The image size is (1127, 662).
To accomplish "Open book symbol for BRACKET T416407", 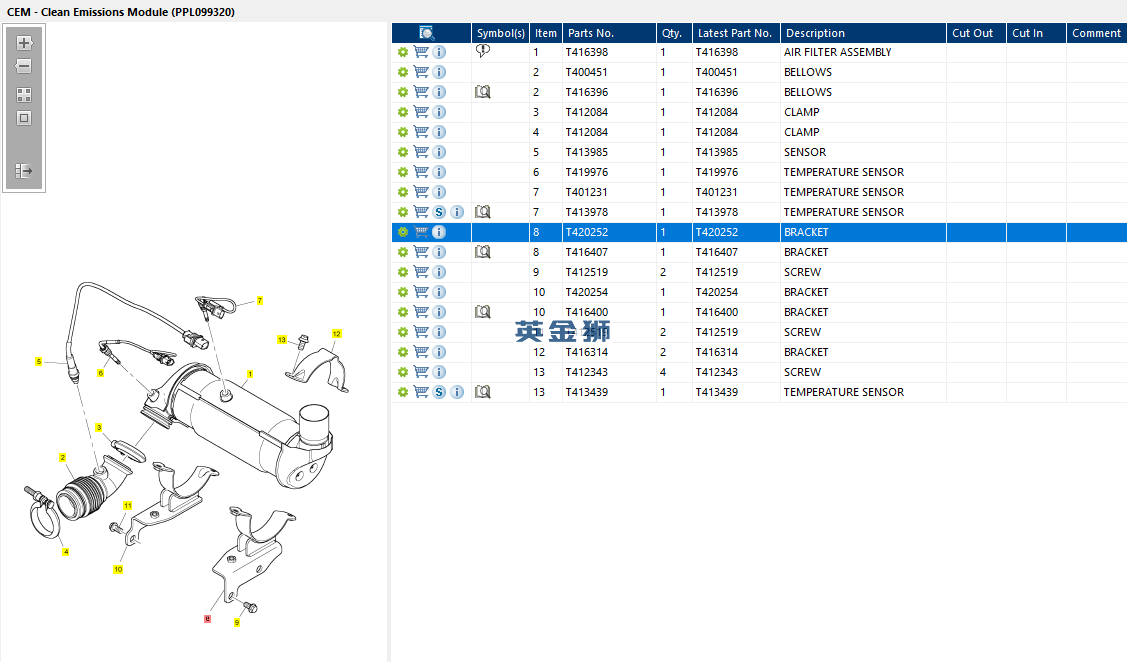I will (x=483, y=252).
